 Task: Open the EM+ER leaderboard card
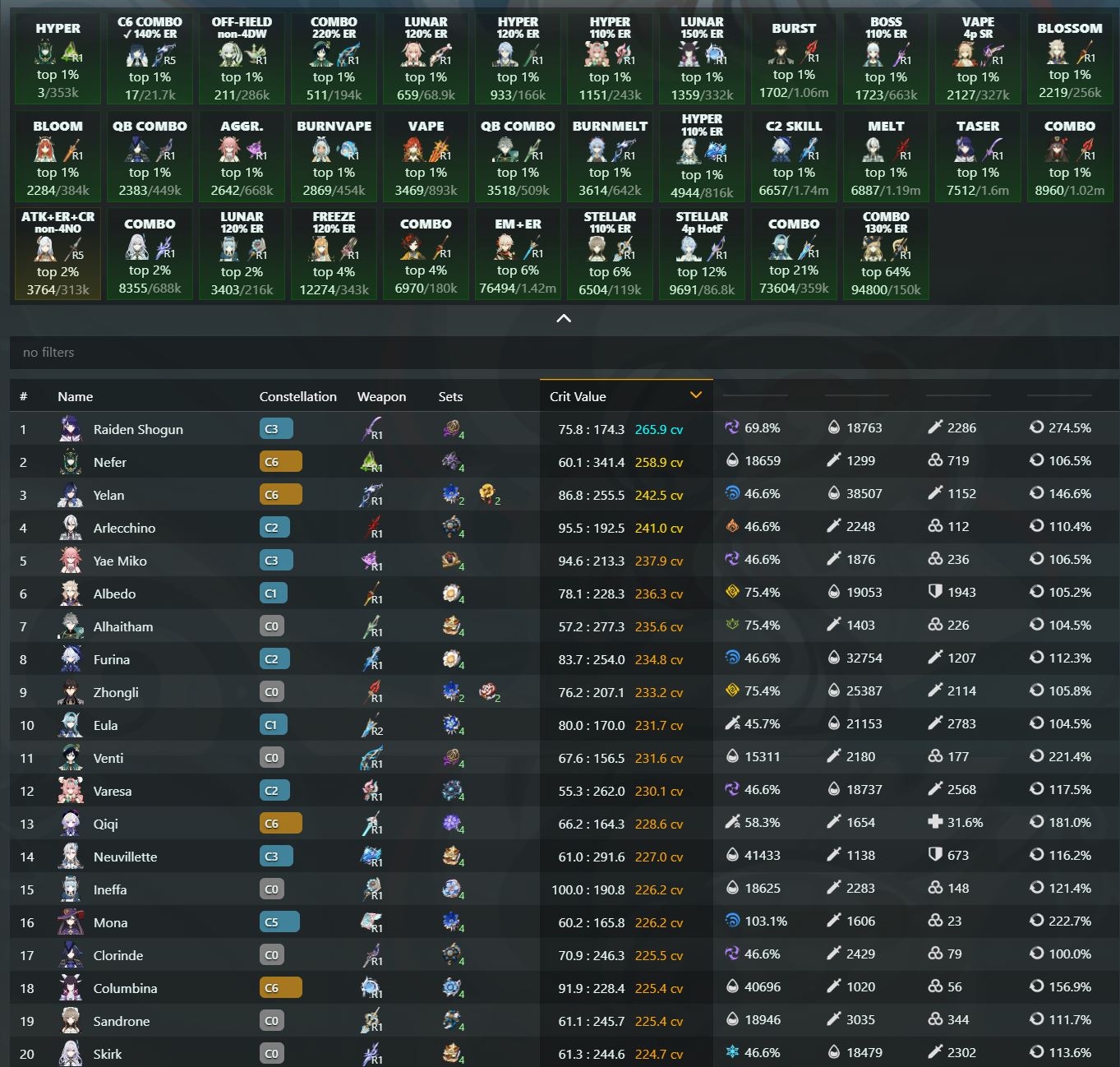(518, 254)
